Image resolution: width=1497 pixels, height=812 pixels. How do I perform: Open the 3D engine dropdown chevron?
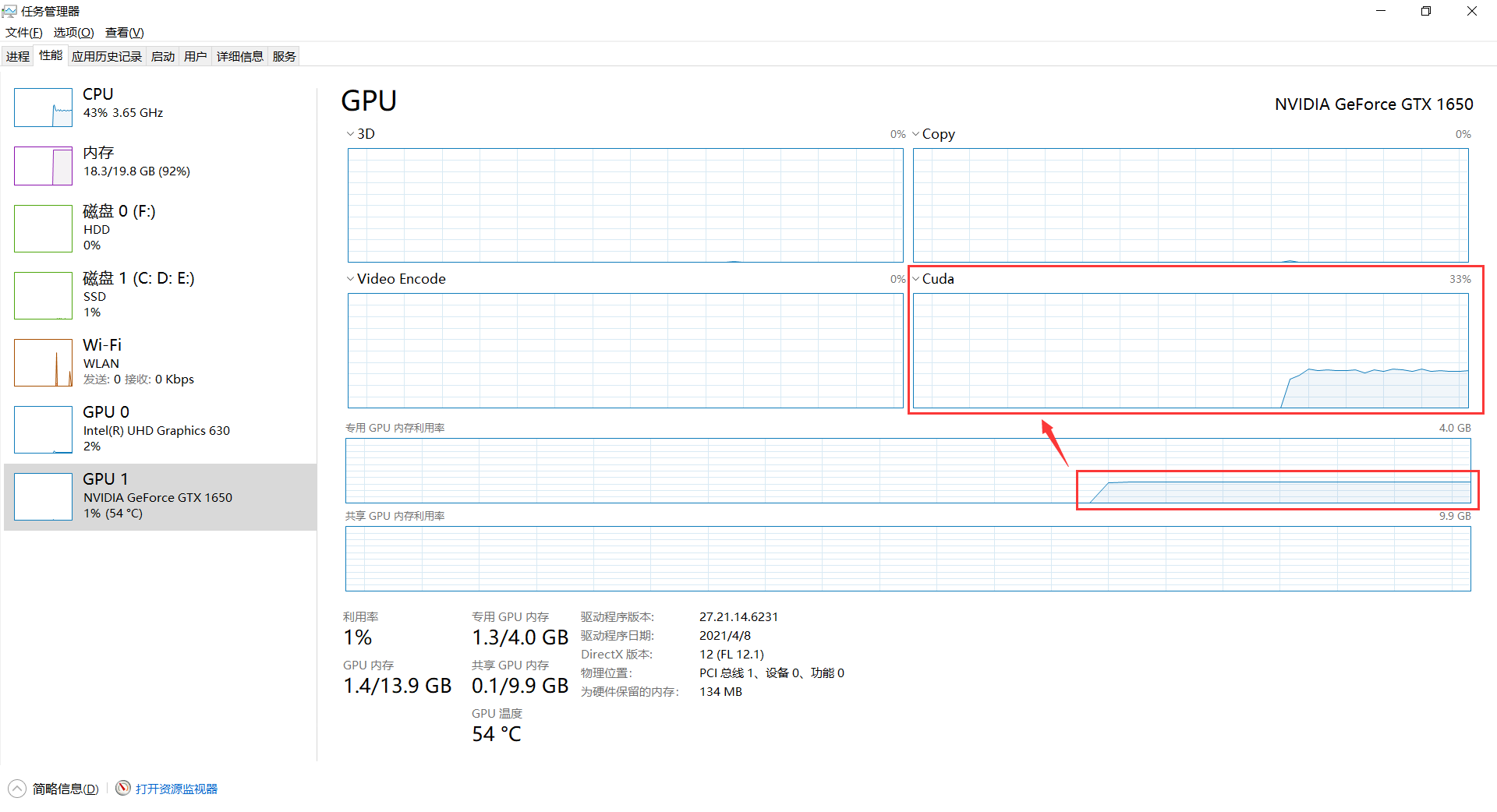click(350, 134)
